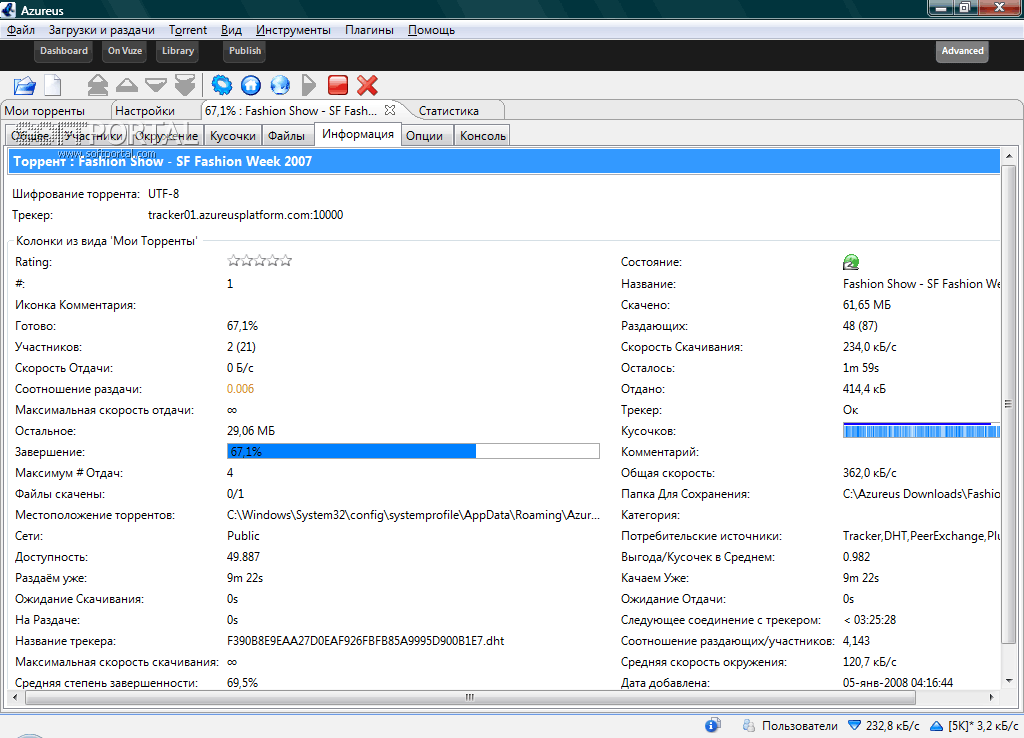
Task: Click the vertical scrollbar down arrow
Action: [x=1008, y=681]
